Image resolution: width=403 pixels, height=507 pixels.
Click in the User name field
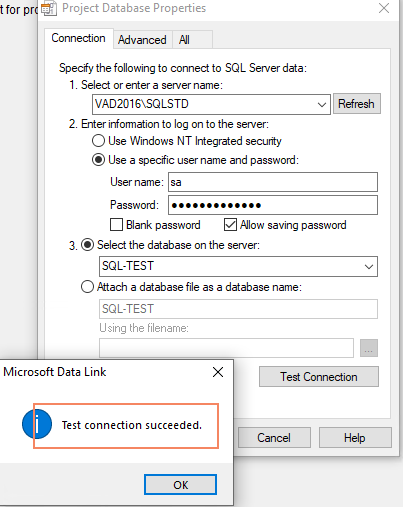[273, 182]
